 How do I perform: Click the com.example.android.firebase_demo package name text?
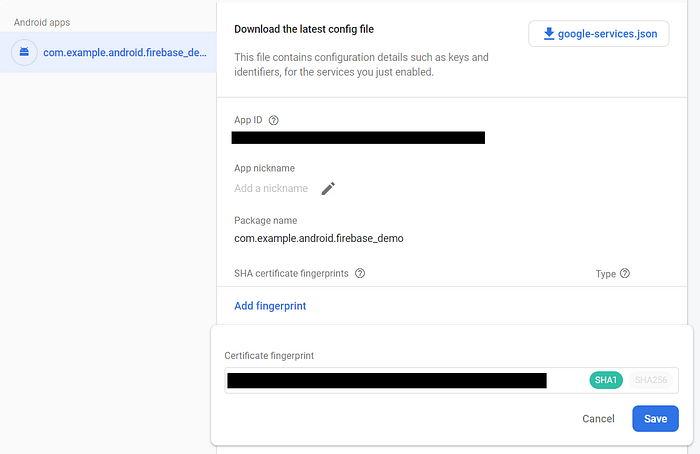pyautogui.click(x=319, y=238)
